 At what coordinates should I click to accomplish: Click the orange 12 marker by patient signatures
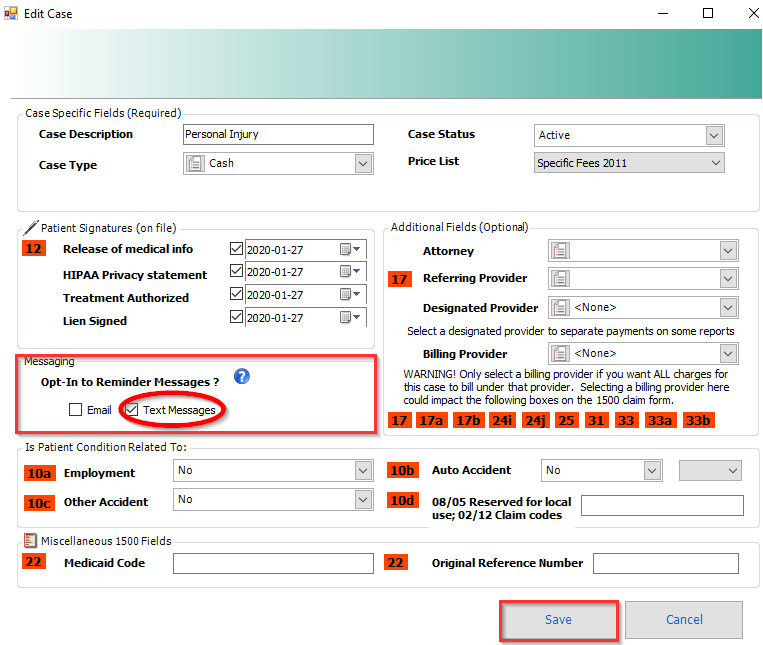pos(35,249)
